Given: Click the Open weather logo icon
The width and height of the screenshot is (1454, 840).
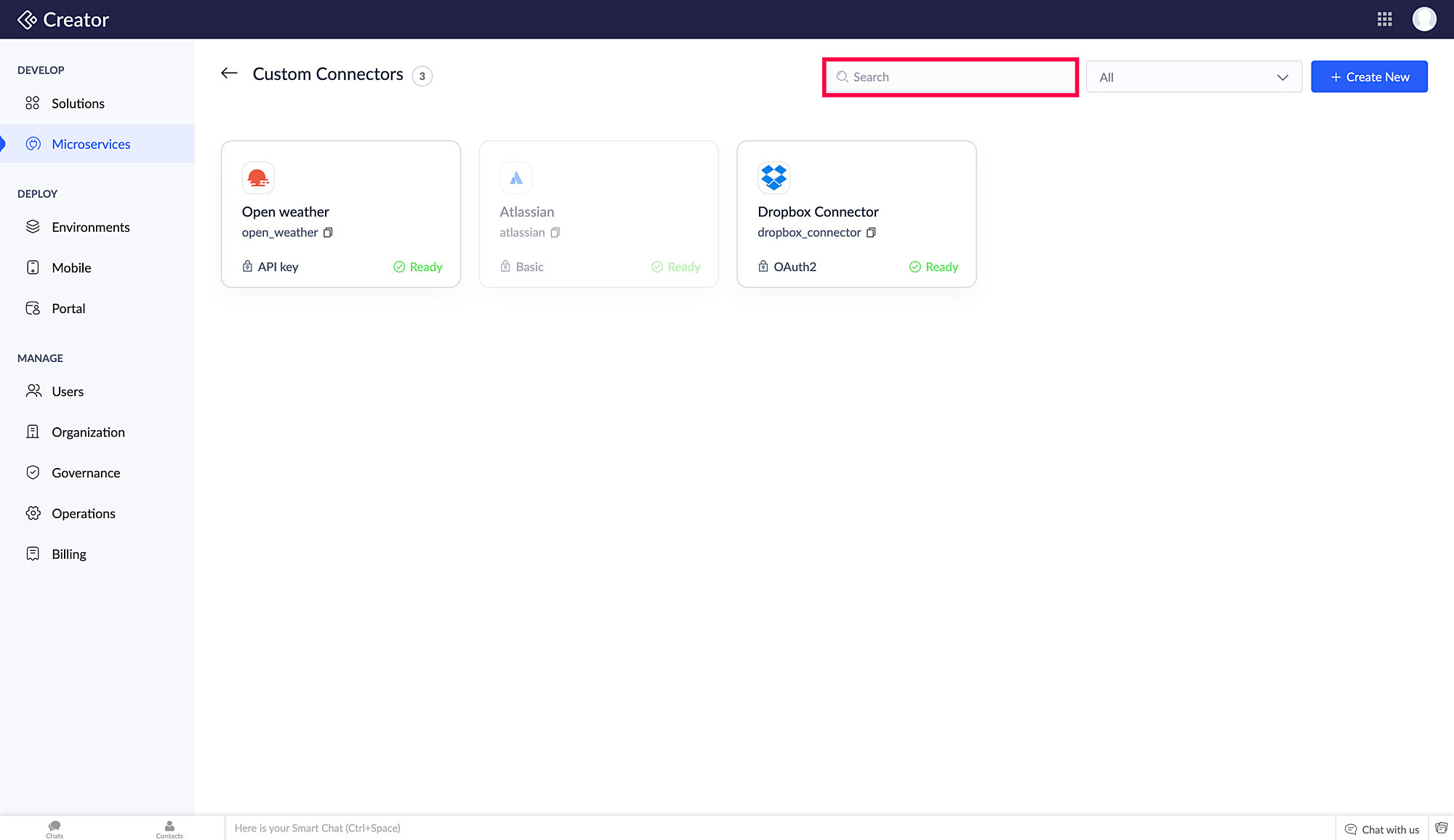Looking at the screenshot, I should click(x=258, y=177).
